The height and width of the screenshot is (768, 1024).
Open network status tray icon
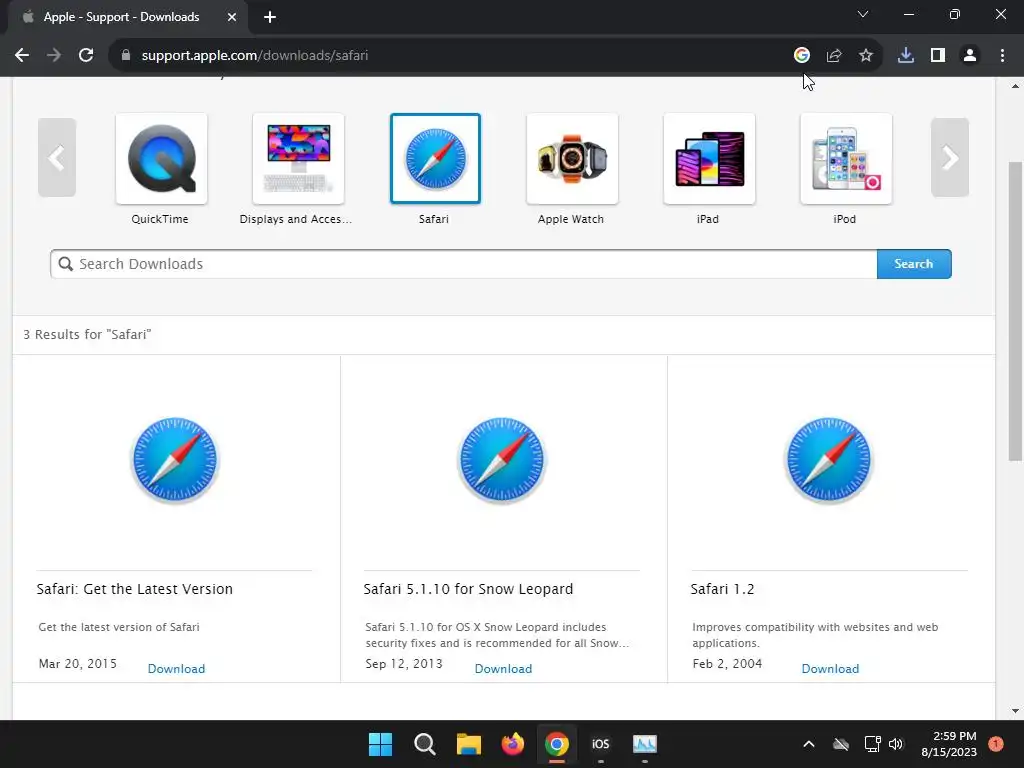click(872, 744)
